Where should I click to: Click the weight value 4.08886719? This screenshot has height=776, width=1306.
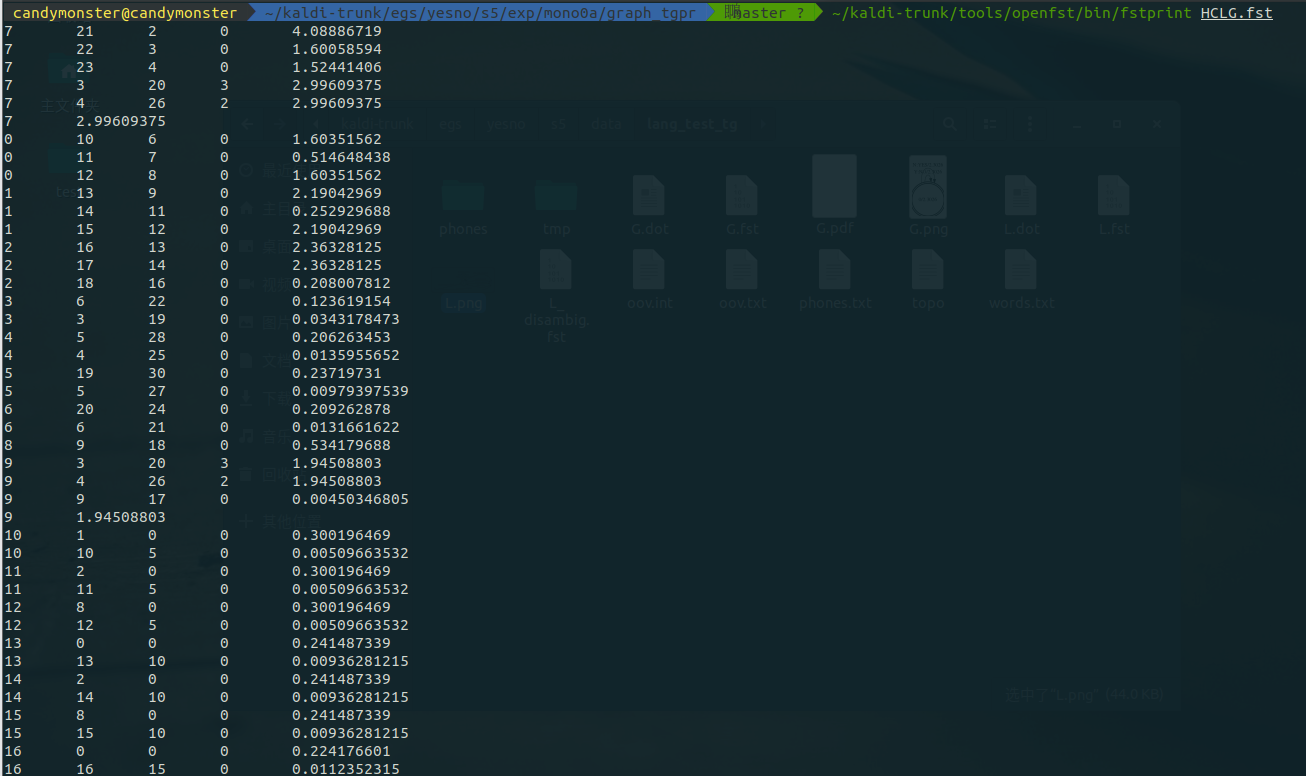[336, 31]
